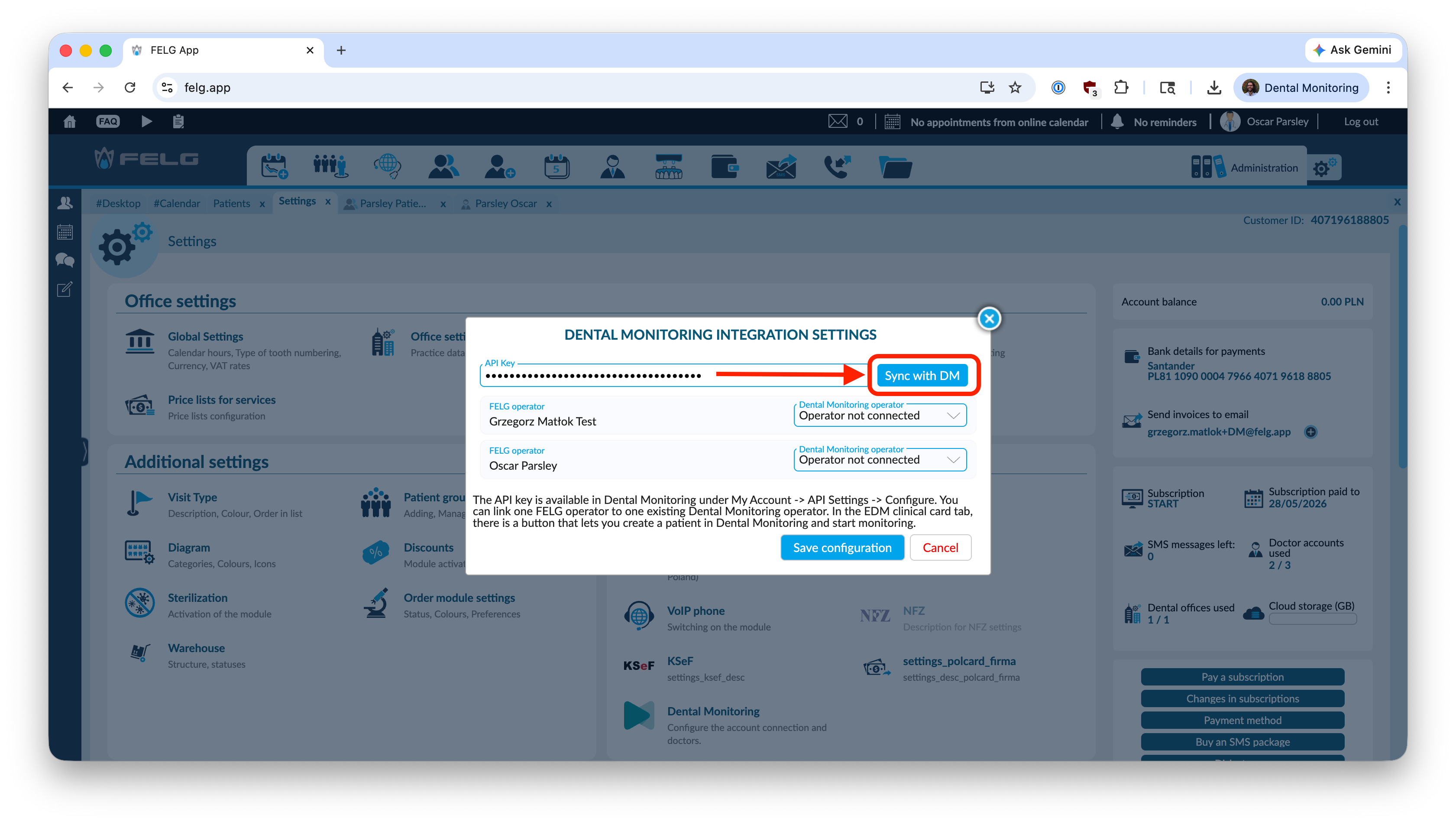1456x825 pixels.
Task: Click the video play icon in top bar
Action: pos(146,122)
